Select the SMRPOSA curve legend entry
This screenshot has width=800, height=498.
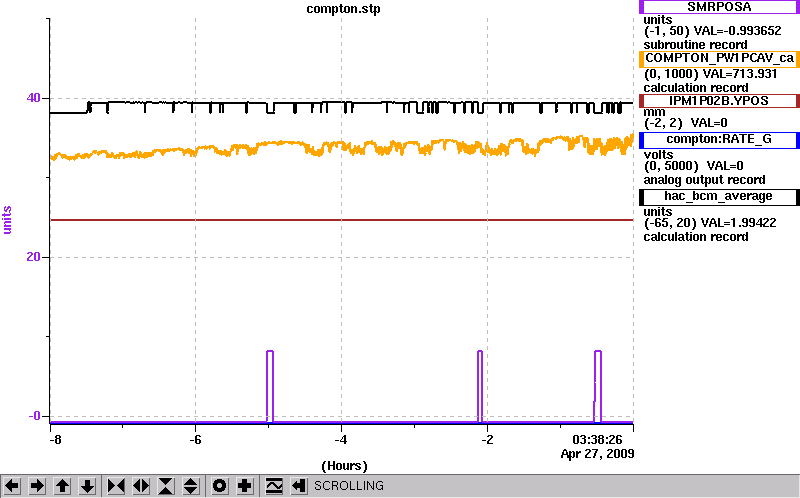[x=719, y=7]
